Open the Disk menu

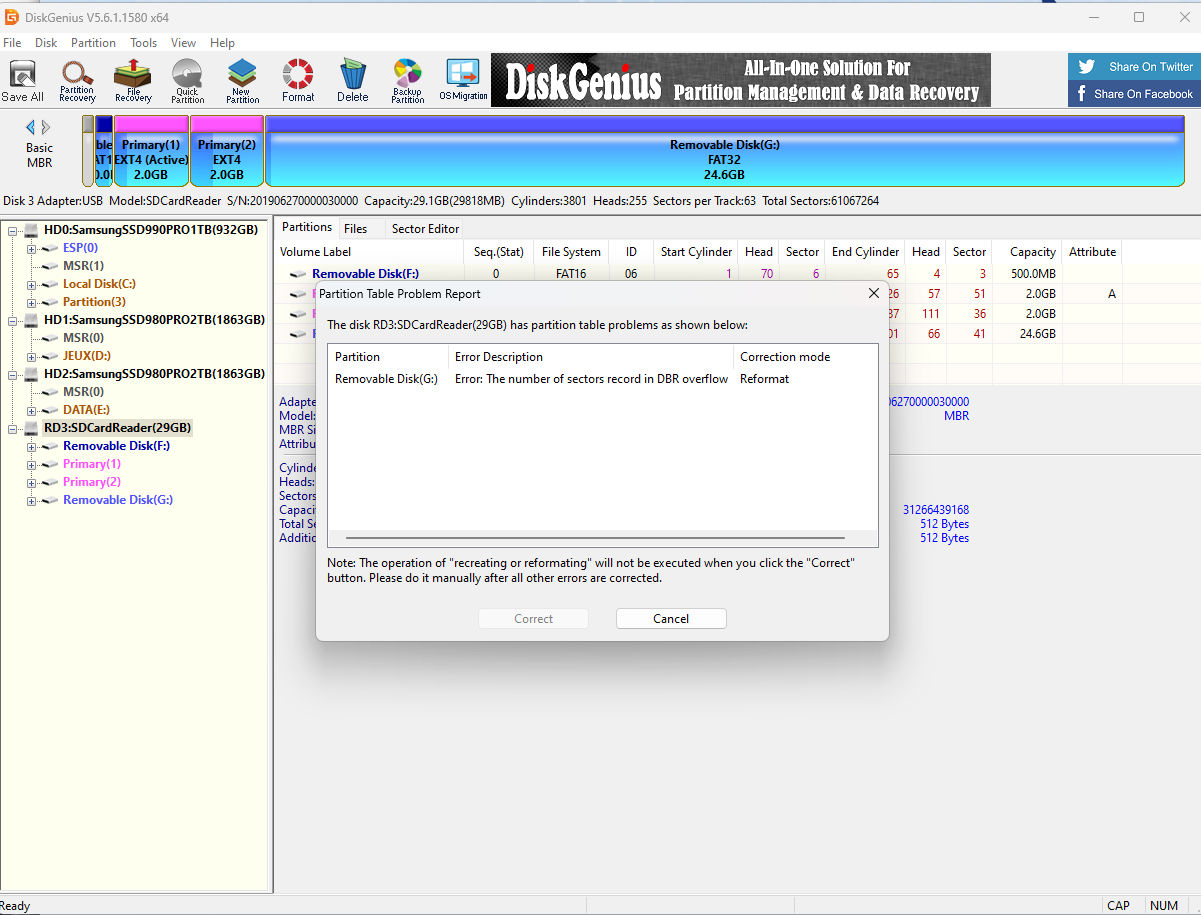click(x=46, y=43)
